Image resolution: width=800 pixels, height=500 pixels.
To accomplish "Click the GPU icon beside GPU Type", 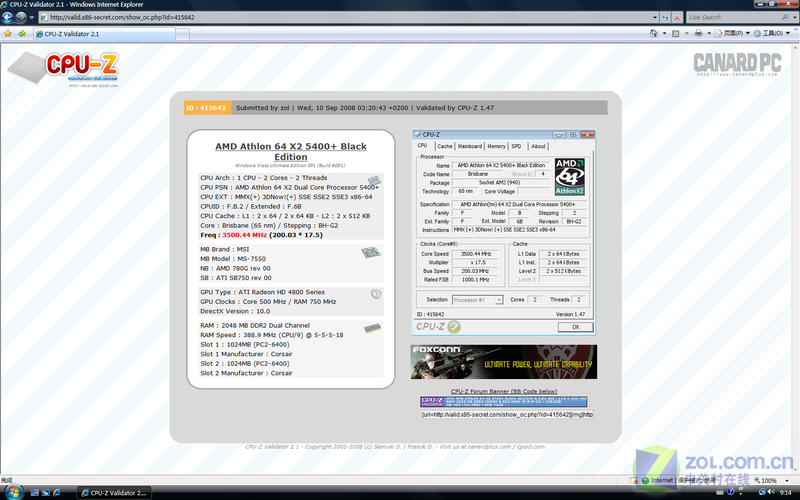I will tap(376, 294).
